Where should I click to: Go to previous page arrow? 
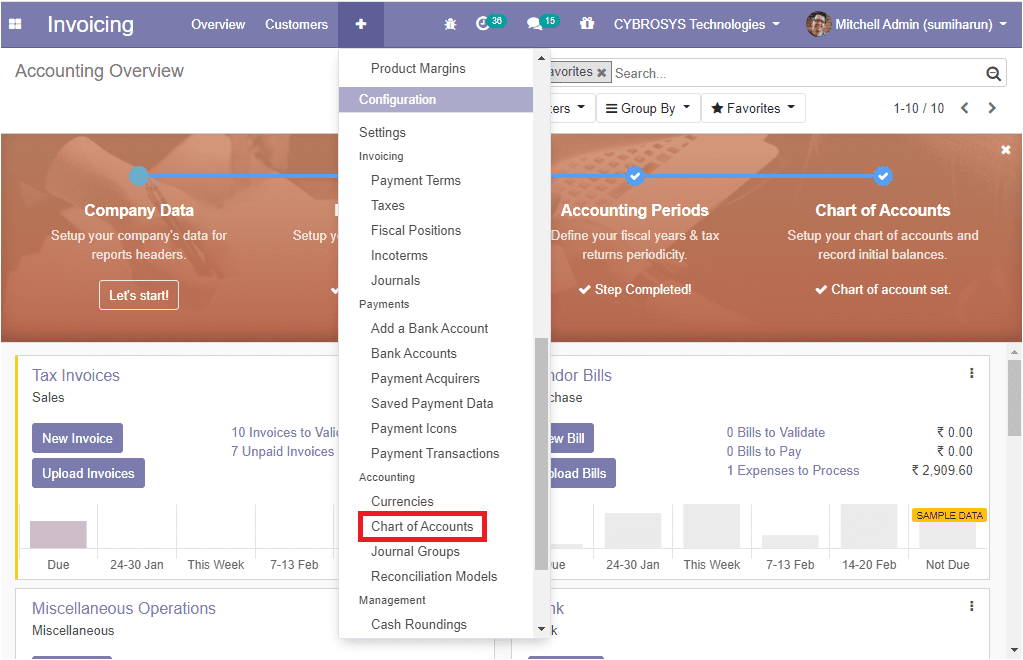coord(965,108)
